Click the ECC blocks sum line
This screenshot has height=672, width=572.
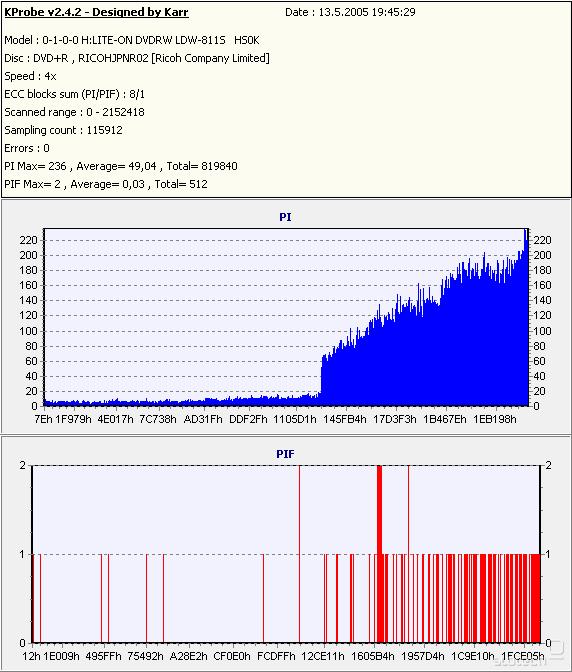click(x=75, y=94)
